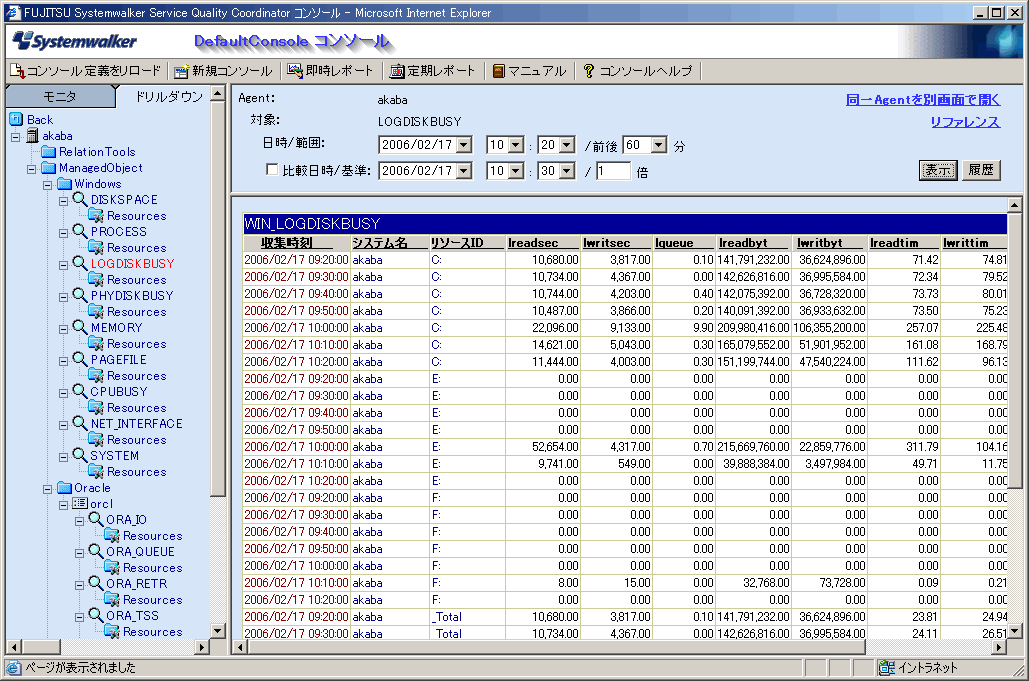
Task: Open the リファレンス link
Action: 965,122
